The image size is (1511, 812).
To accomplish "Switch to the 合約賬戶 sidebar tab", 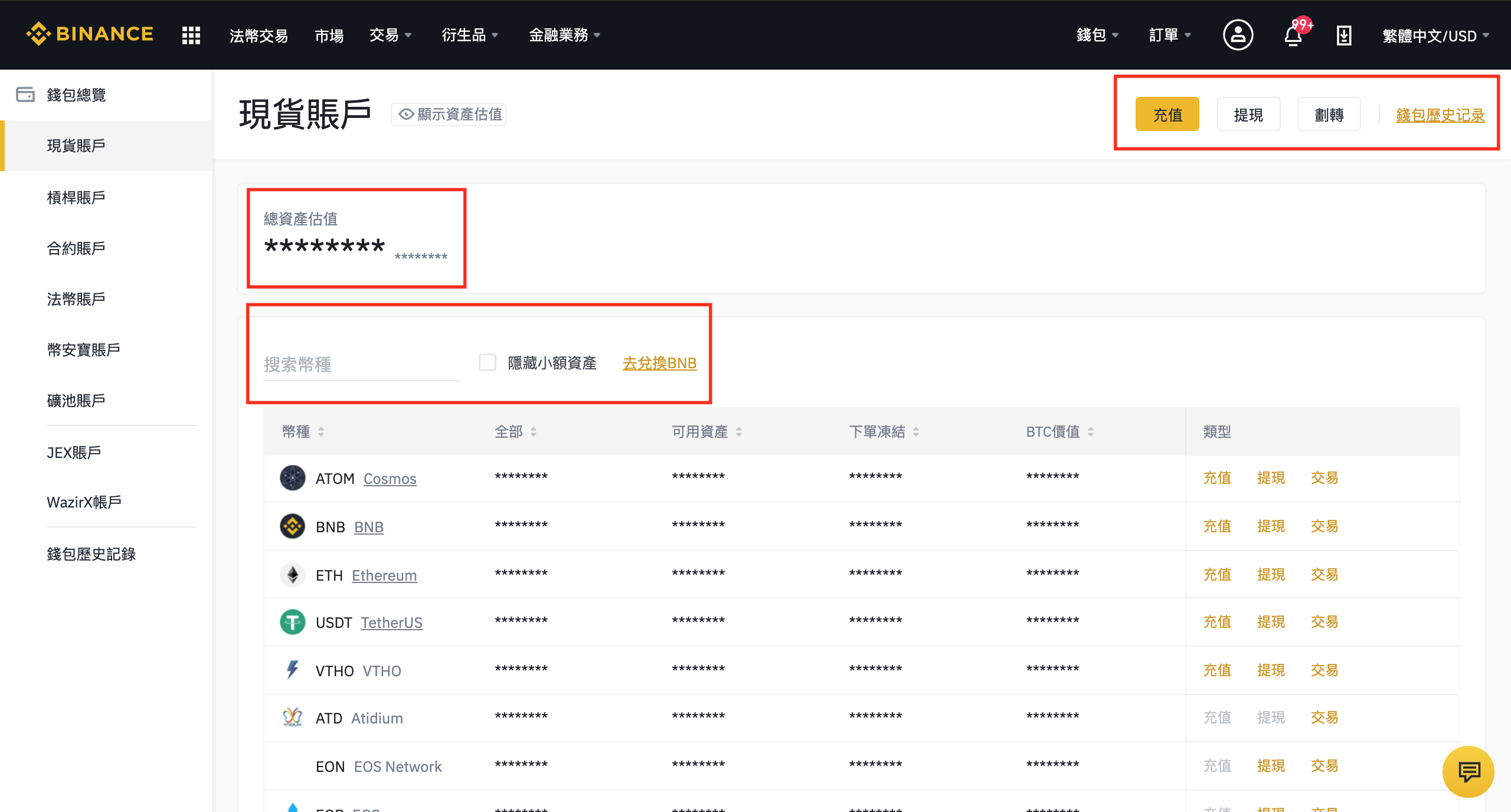I will pos(76,248).
